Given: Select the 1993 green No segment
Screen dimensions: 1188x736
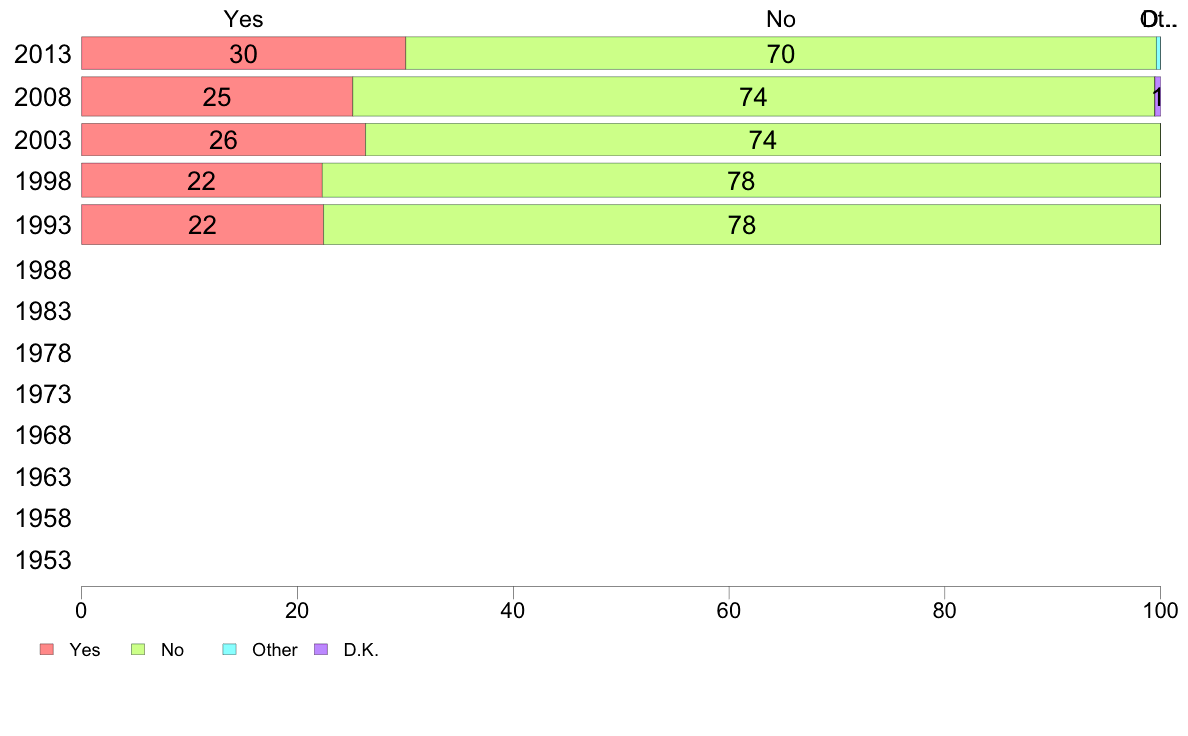Looking at the screenshot, I should coord(741,225).
